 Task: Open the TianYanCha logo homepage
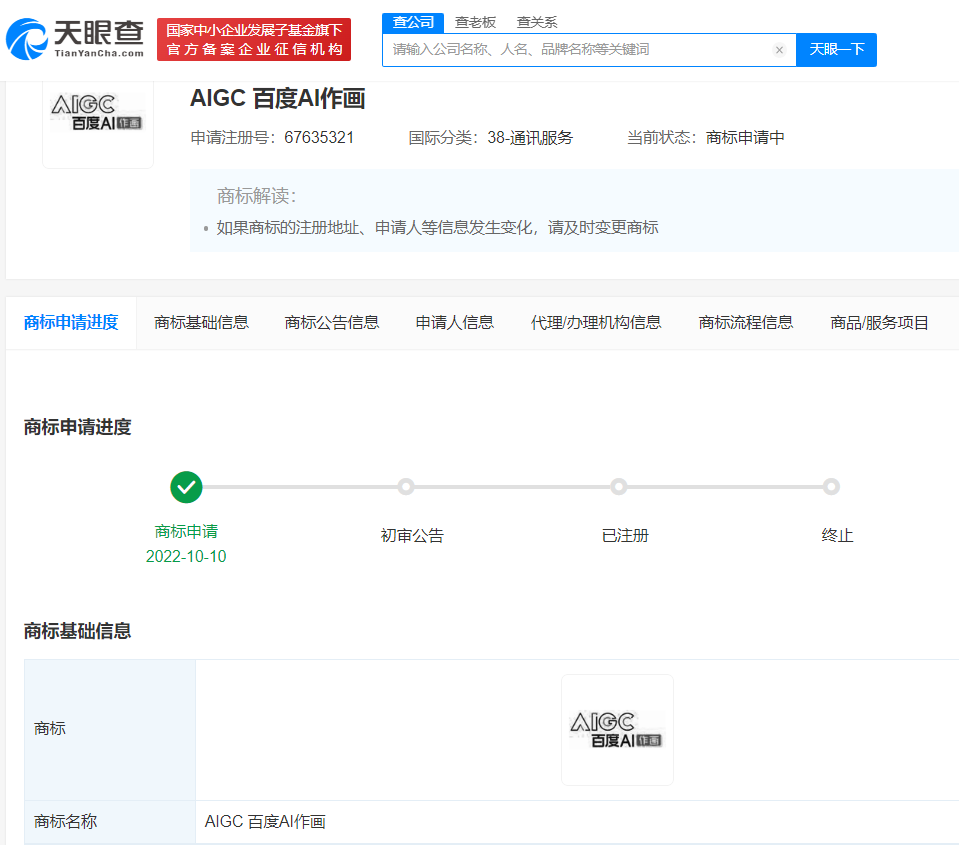75,39
